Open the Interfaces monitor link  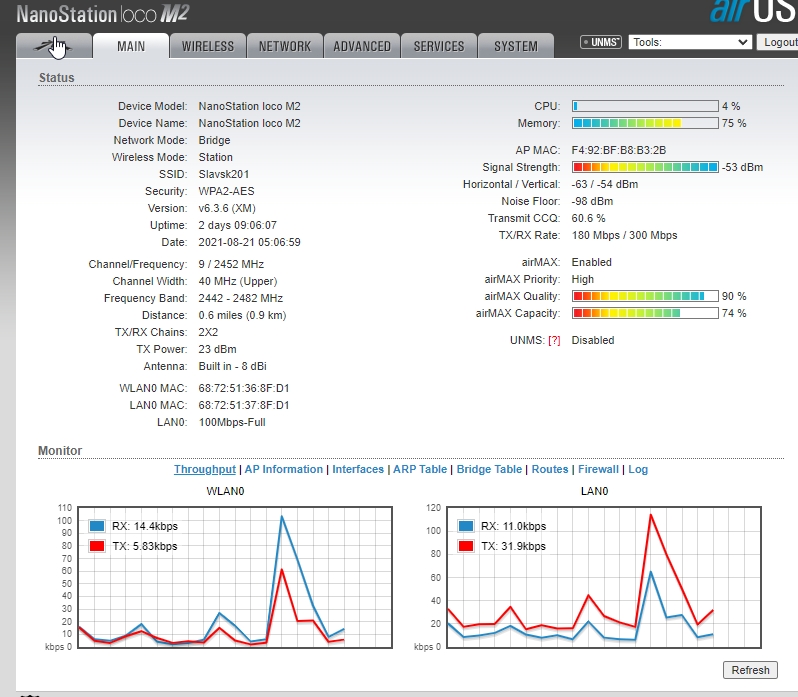(358, 469)
